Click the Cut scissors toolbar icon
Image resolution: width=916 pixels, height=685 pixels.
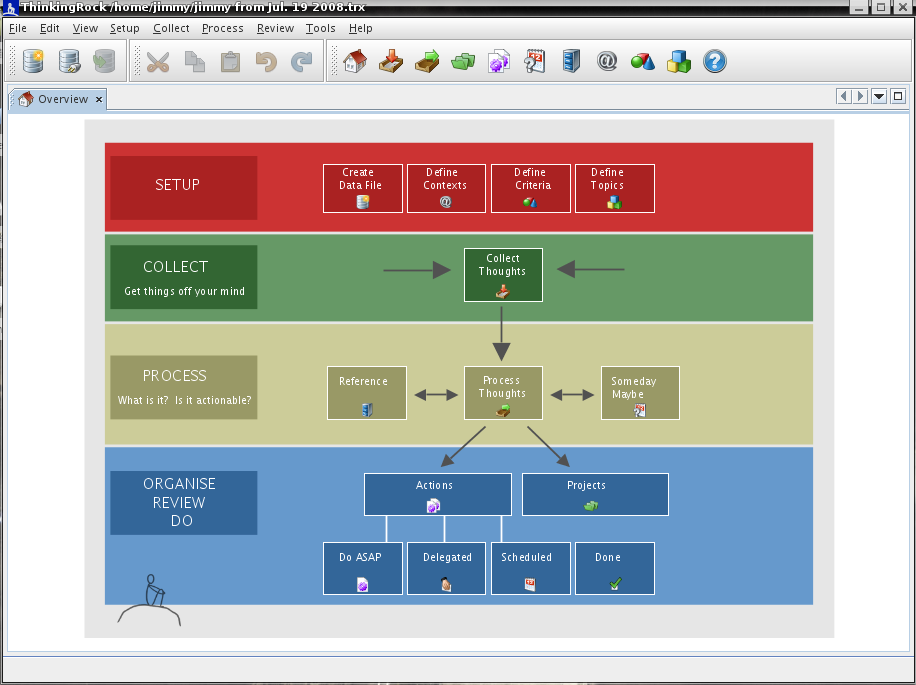[x=158, y=61]
